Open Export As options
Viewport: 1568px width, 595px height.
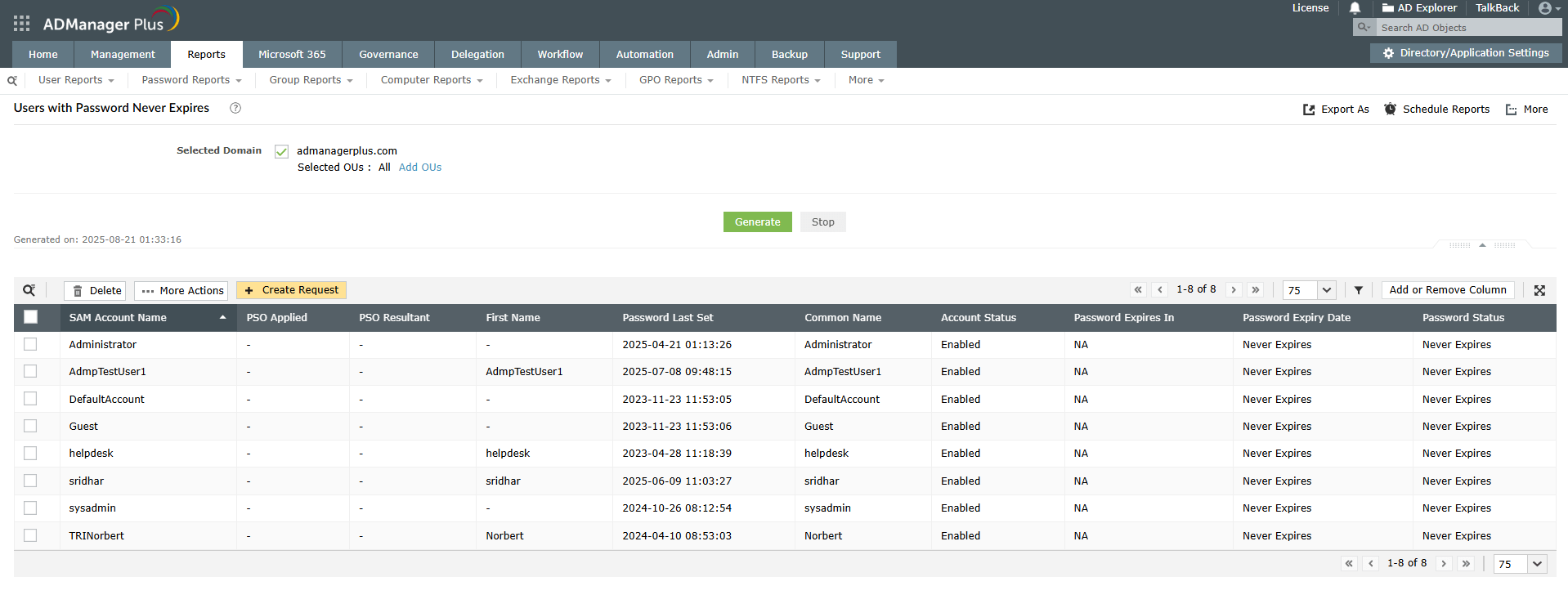tap(1336, 110)
